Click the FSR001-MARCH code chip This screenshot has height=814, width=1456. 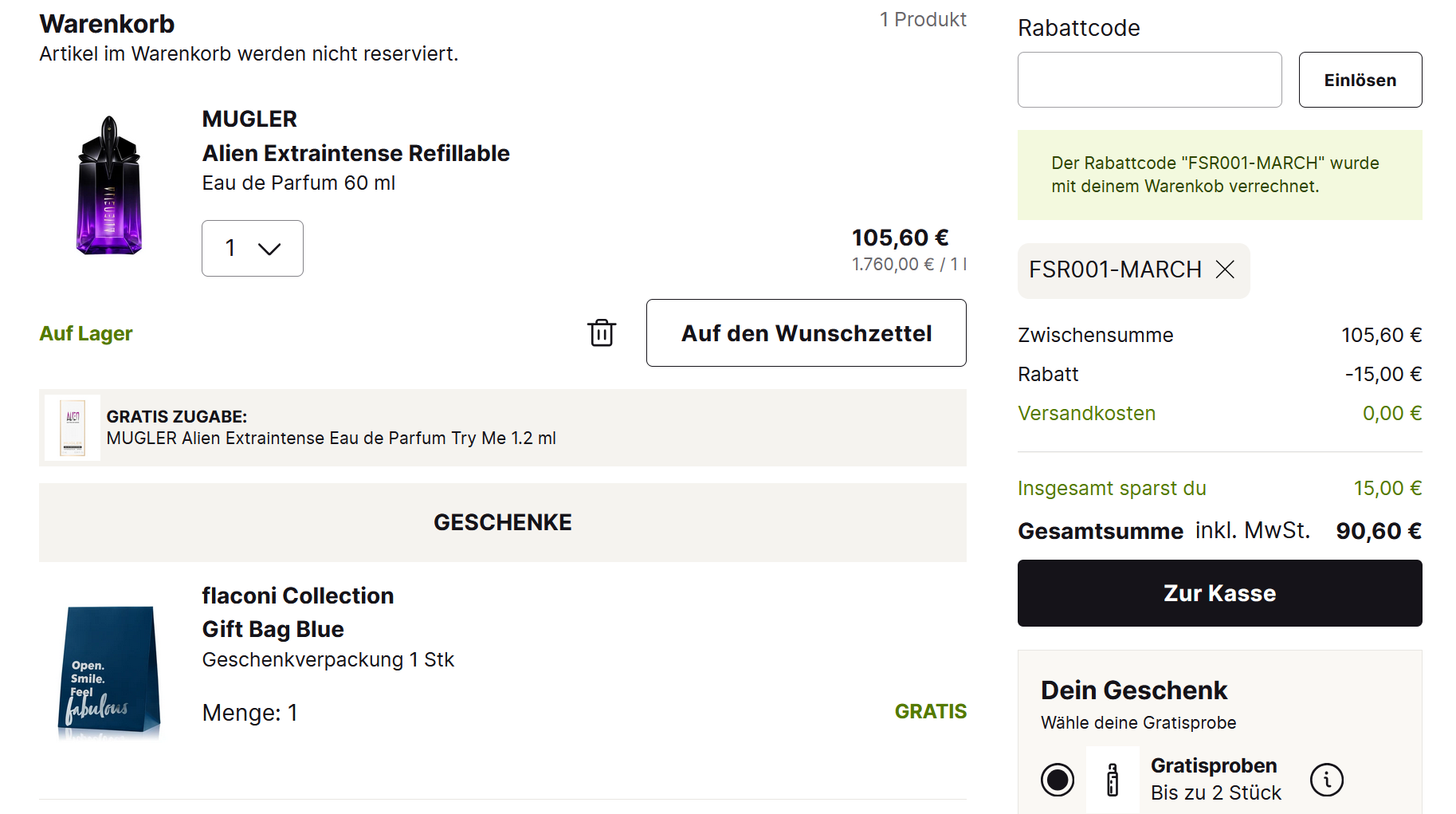pos(1115,270)
